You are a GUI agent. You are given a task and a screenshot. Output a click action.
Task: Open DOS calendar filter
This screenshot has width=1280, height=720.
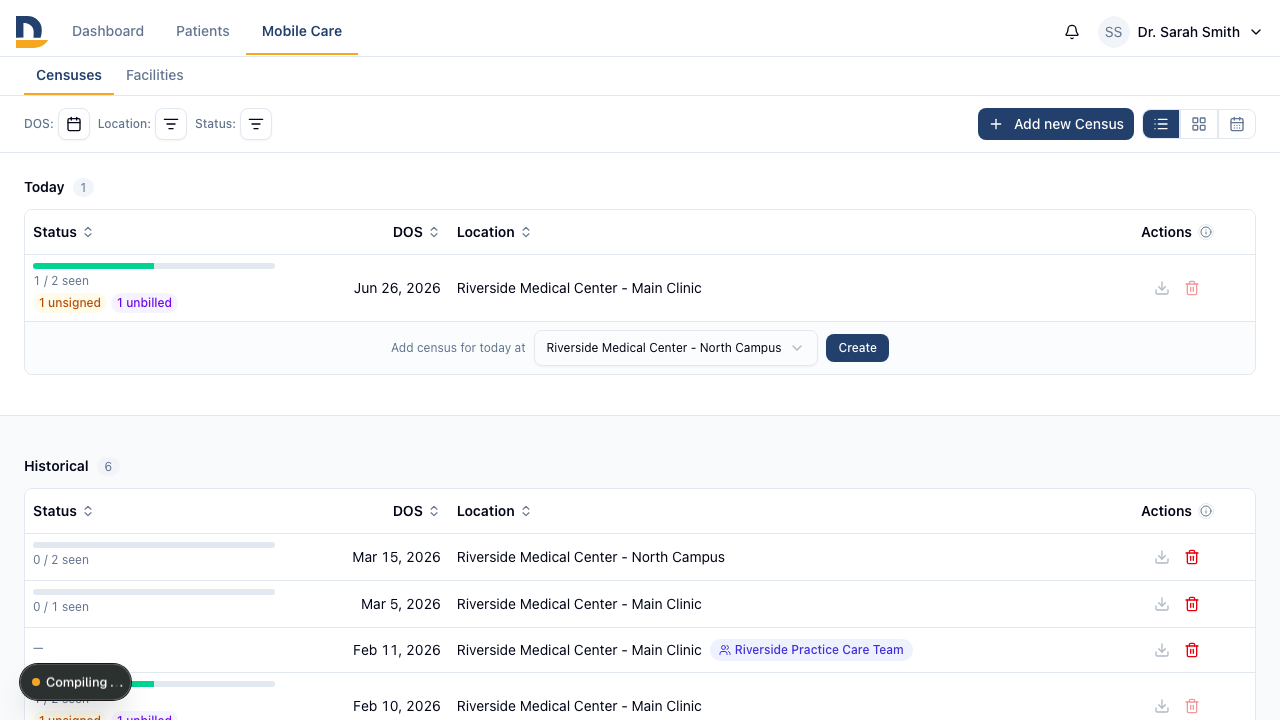tap(74, 124)
